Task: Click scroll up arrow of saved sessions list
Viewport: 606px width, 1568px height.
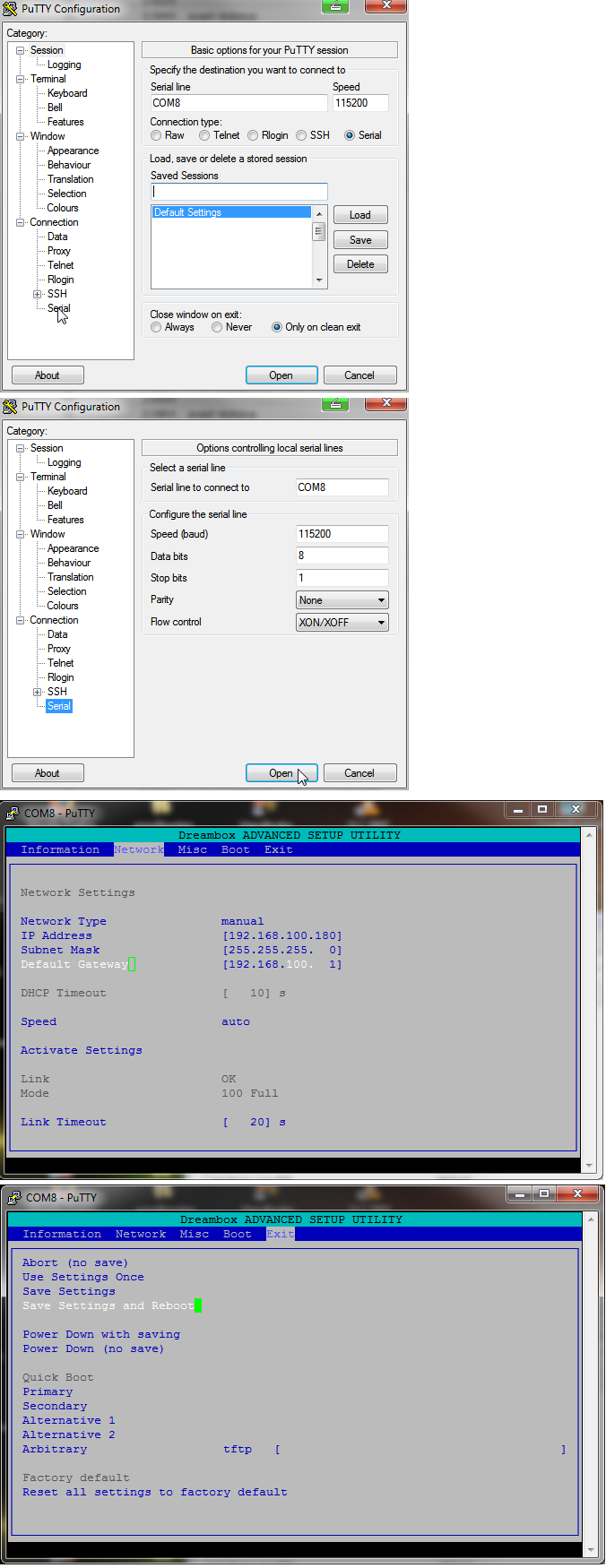Action: (319, 214)
